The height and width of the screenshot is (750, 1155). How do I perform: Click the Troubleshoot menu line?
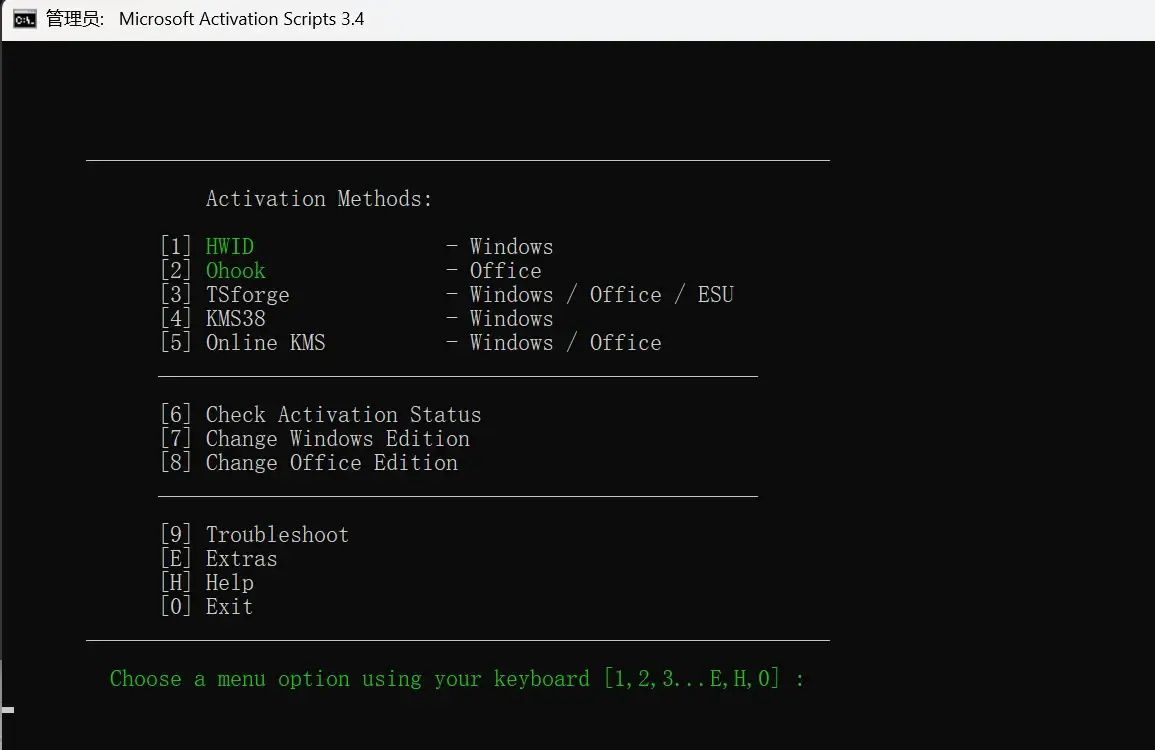[277, 535]
